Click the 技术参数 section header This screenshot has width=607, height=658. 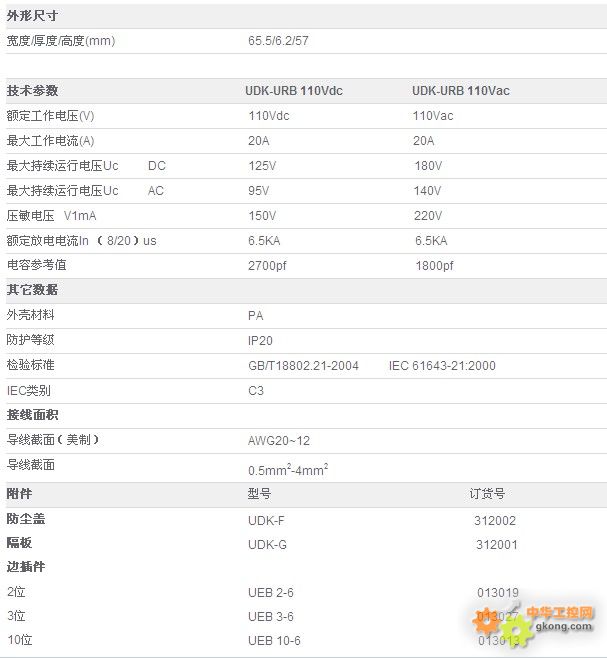pyautogui.click(x=32, y=91)
